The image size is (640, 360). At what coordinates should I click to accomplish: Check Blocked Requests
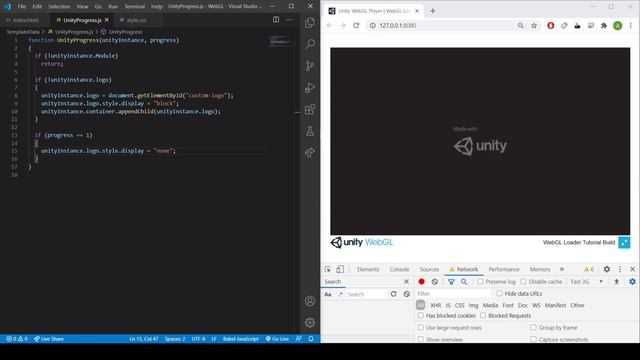483,316
